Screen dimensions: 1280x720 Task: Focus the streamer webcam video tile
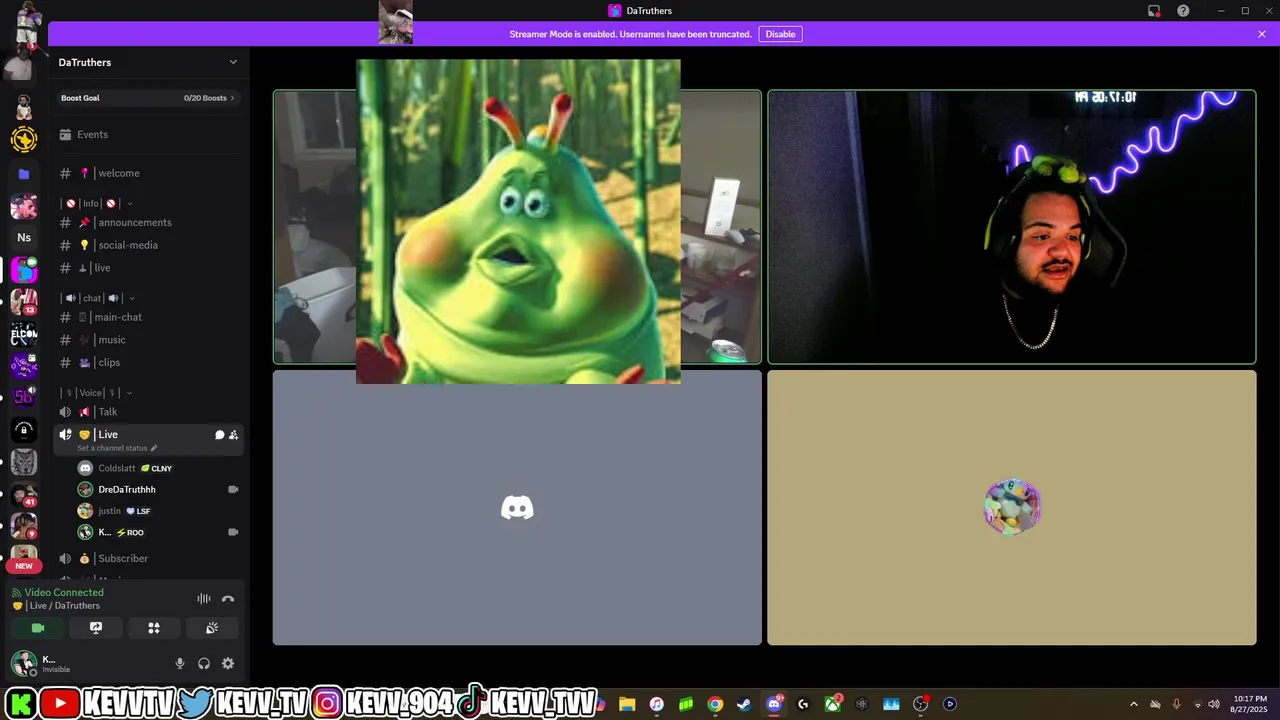point(1012,227)
